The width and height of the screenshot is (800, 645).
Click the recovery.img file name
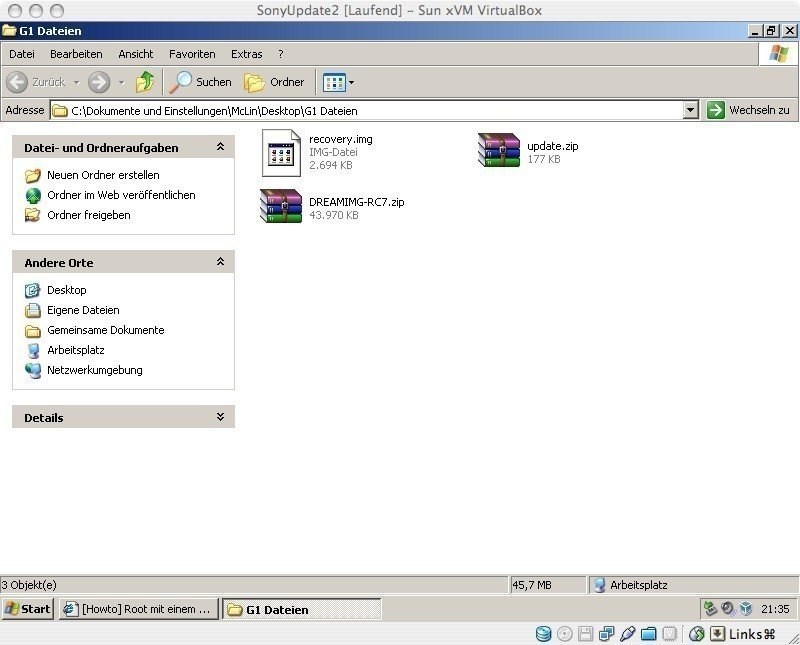point(340,139)
